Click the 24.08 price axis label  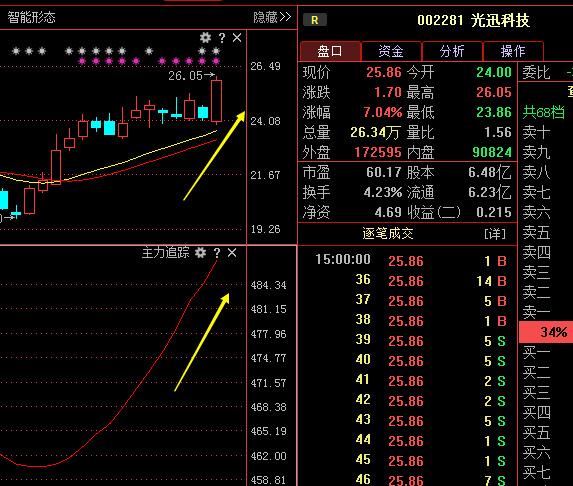pos(265,121)
